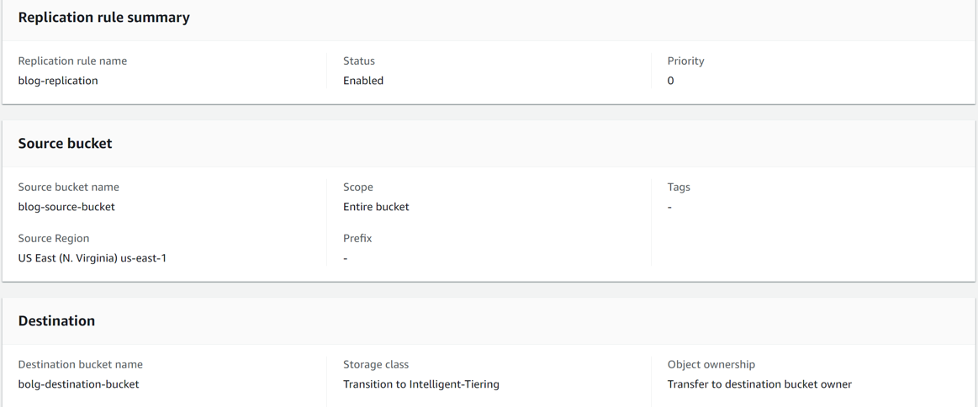Viewport: 979px width, 408px height.
Task: Click the Storage class label
Action: tap(376, 364)
